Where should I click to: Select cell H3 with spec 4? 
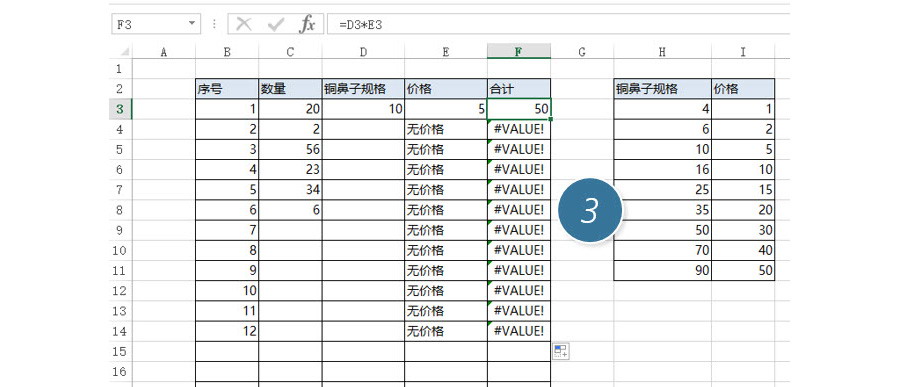(x=662, y=109)
